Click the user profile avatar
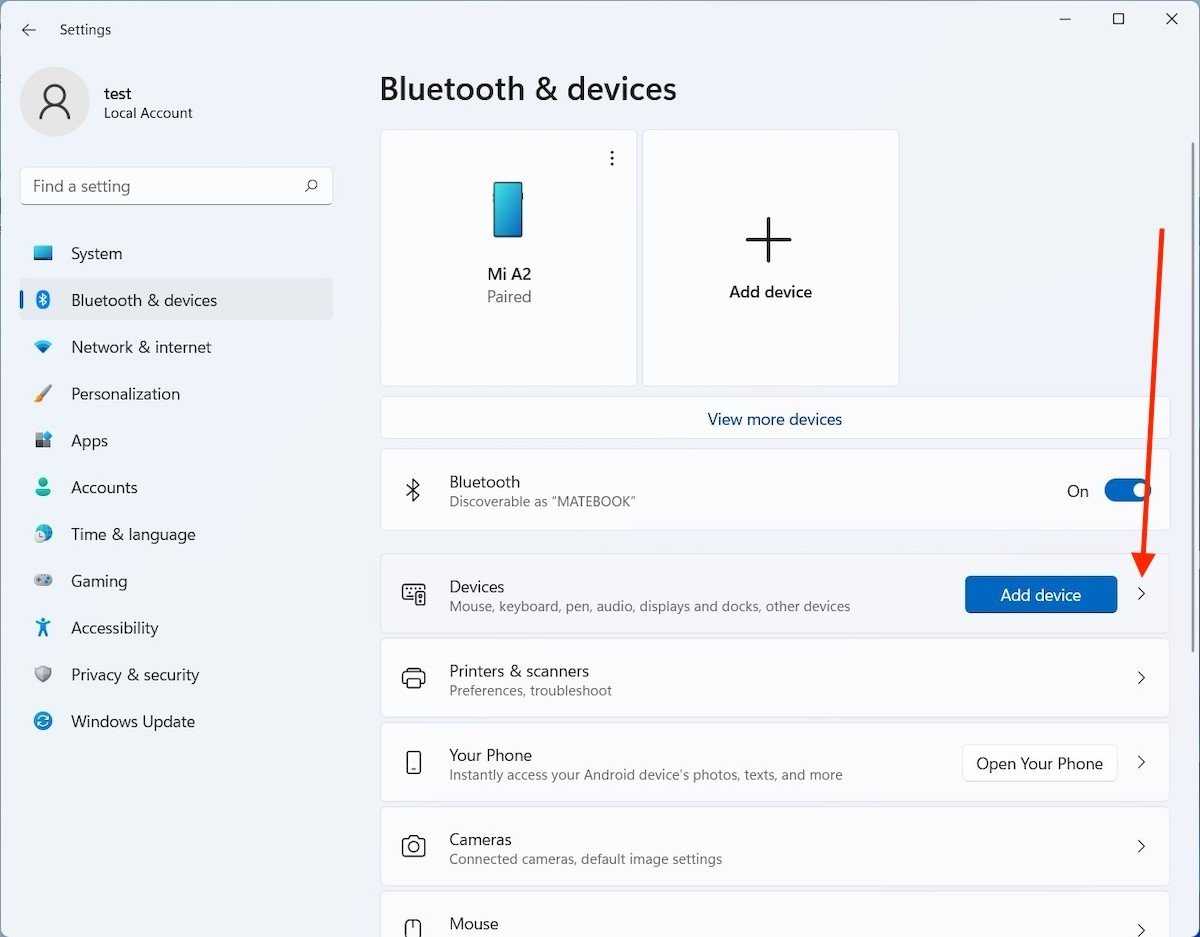The height and width of the screenshot is (937, 1200). pyautogui.click(x=55, y=102)
